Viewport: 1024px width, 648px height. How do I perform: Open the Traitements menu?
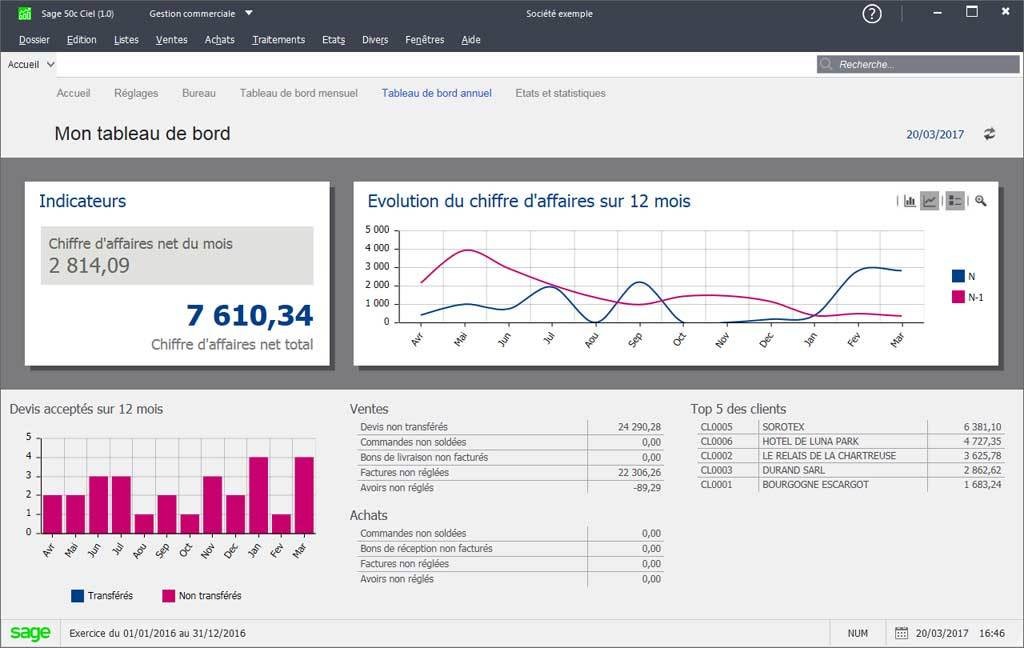point(278,40)
